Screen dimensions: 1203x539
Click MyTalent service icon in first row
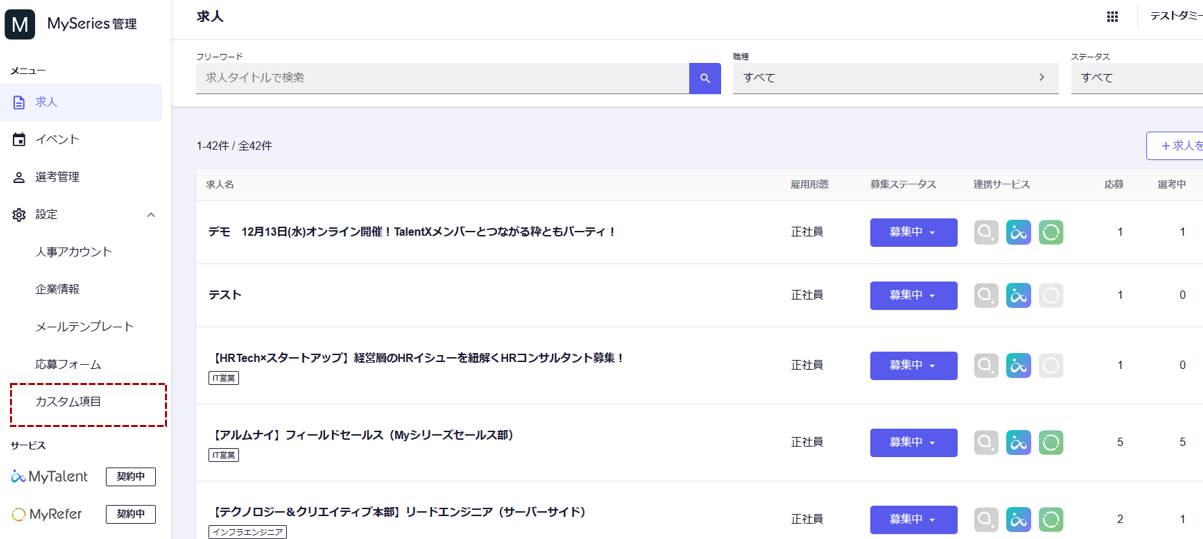click(1018, 232)
